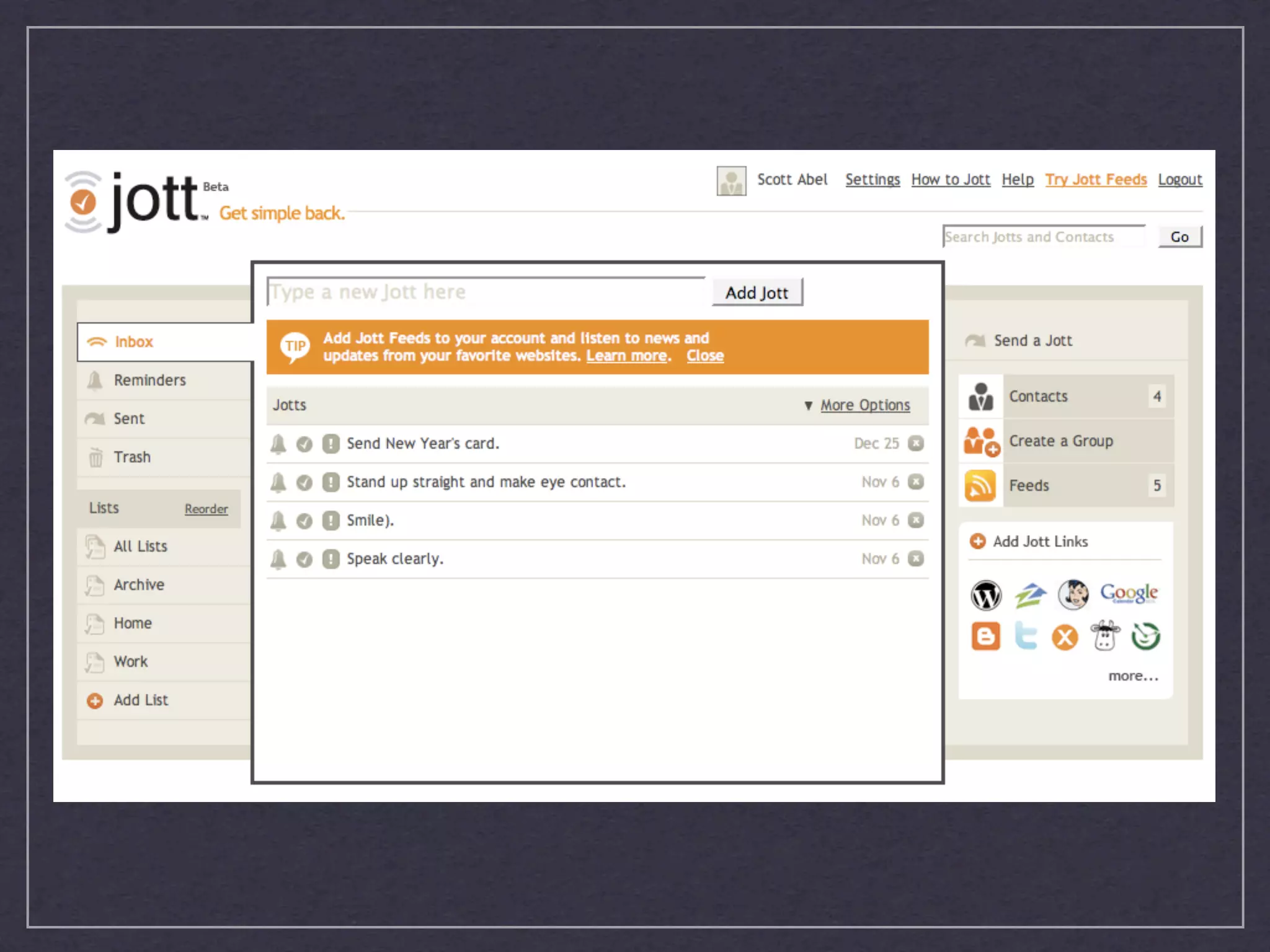
Task: Open the Blogger Jott Link icon
Action: (985, 637)
